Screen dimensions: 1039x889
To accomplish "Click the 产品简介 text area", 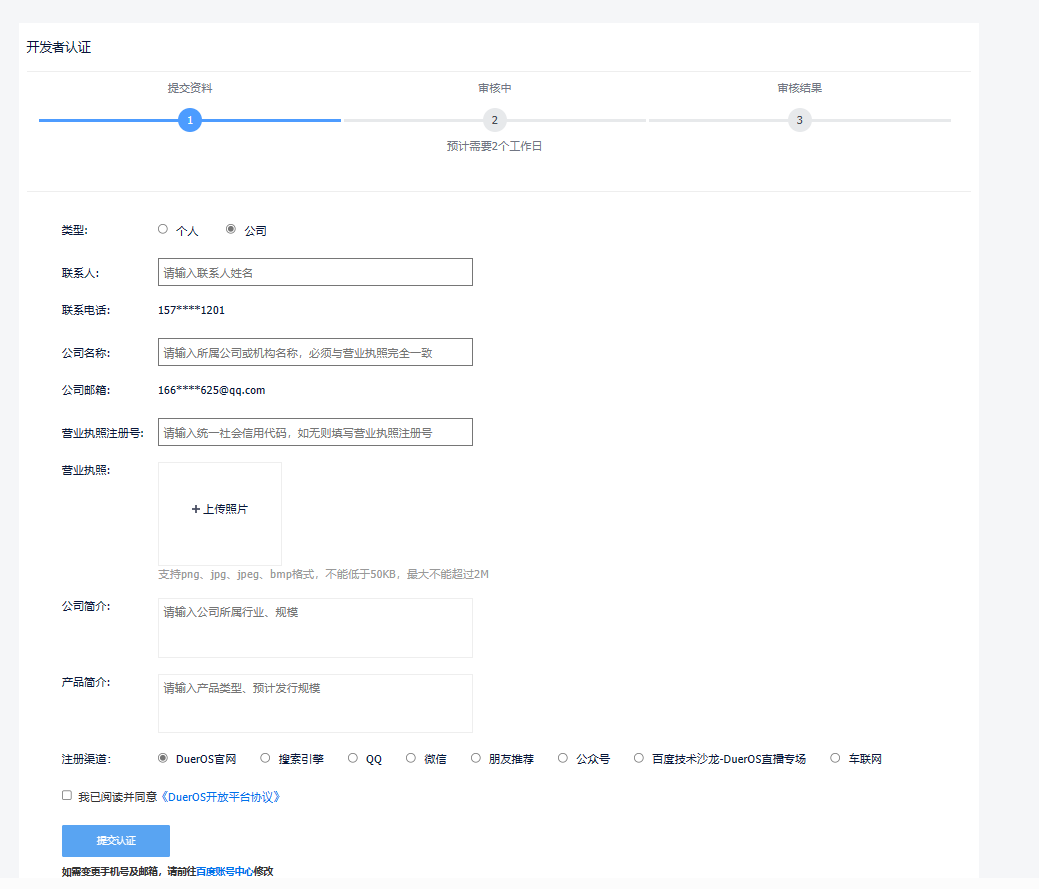I will coord(315,703).
